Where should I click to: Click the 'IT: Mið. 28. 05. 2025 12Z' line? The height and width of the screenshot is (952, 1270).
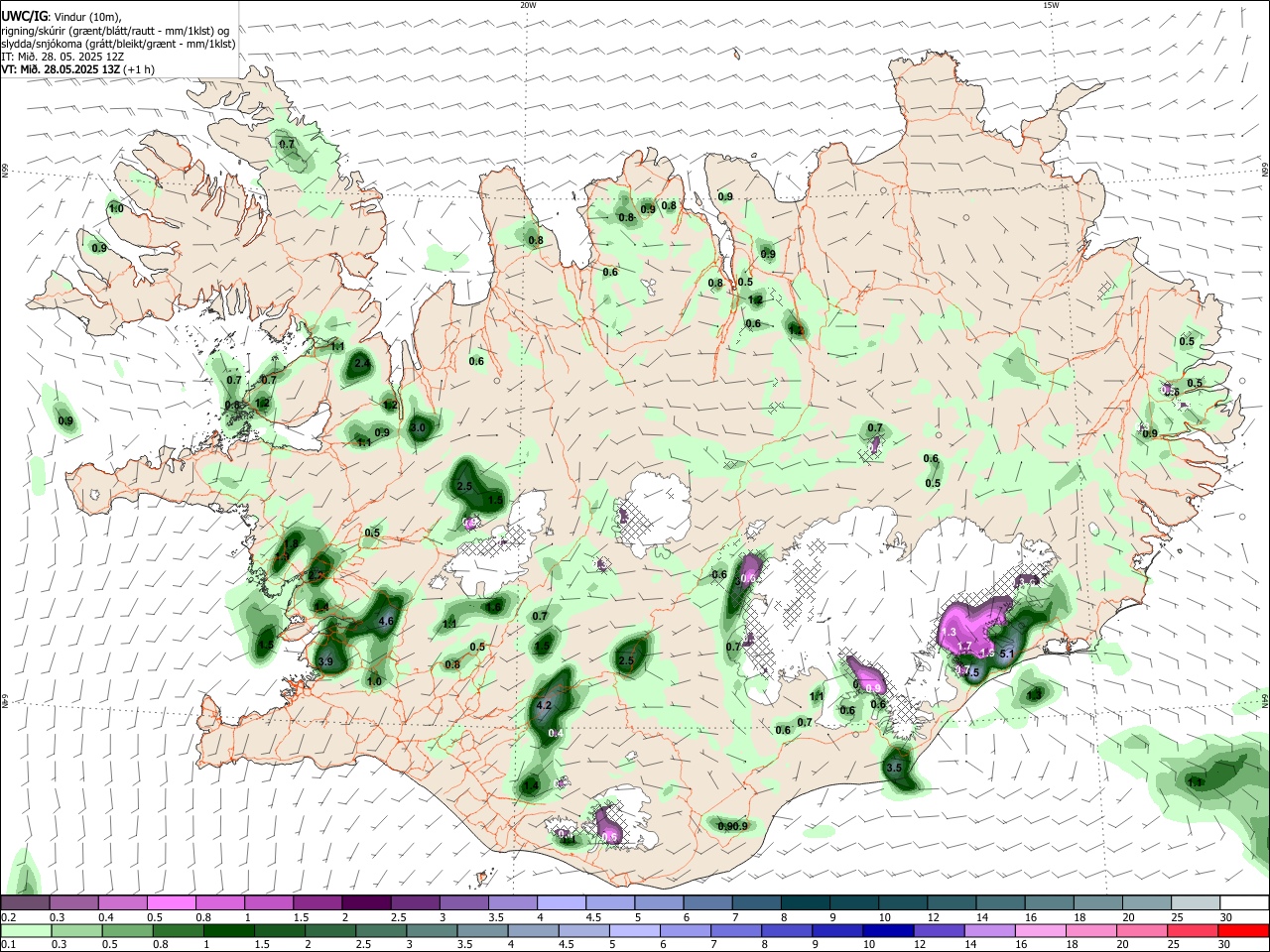[x=63, y=57]
